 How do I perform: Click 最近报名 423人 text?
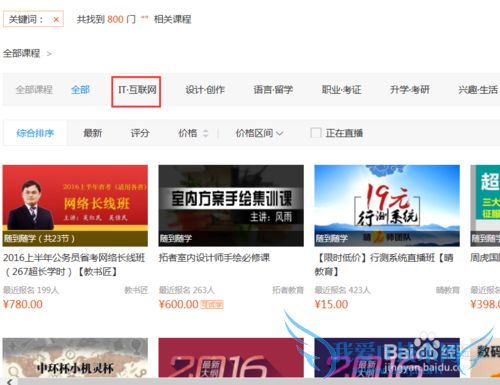[x=343, y=290]
